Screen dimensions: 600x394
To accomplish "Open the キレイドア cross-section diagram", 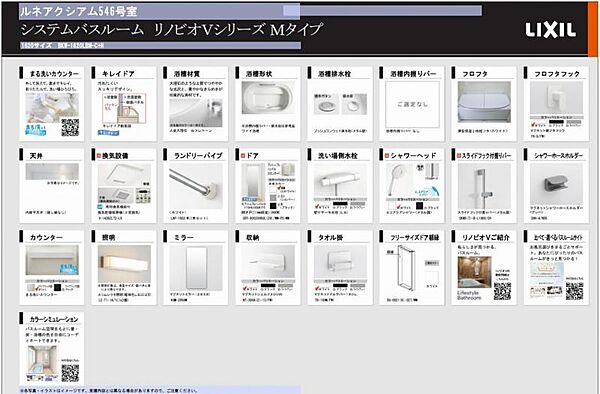I will click(124, 109).
